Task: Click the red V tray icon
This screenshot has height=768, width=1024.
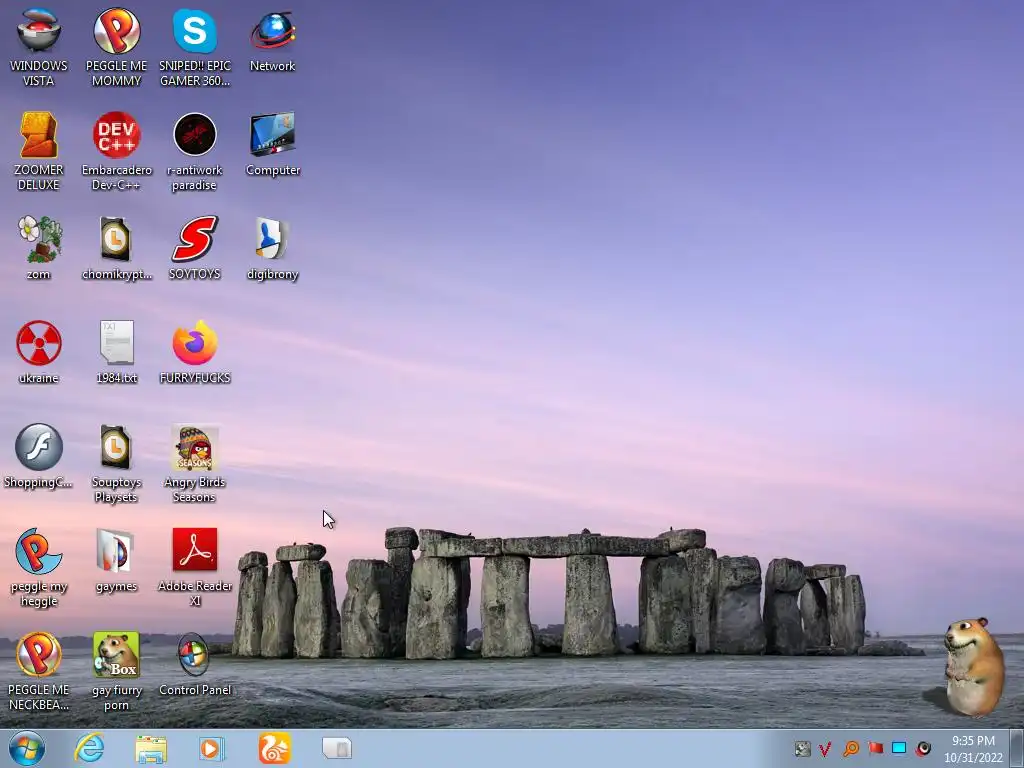Action: coord(825,749)
